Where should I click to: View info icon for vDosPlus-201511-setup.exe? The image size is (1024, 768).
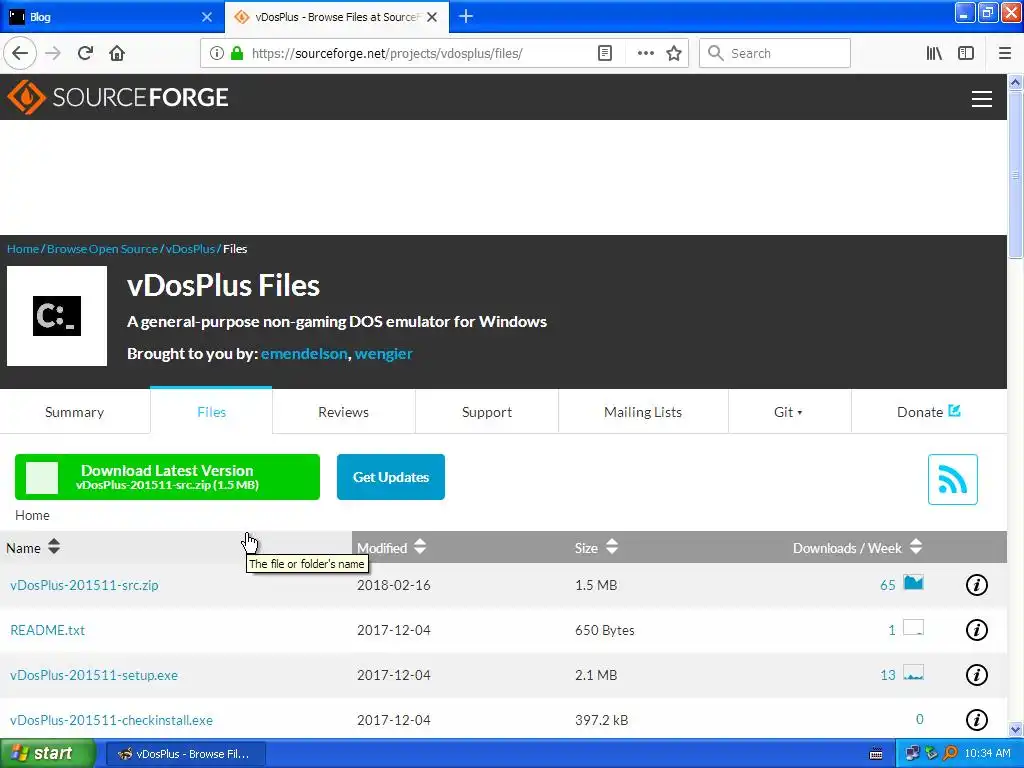click(x=976, y=675)
